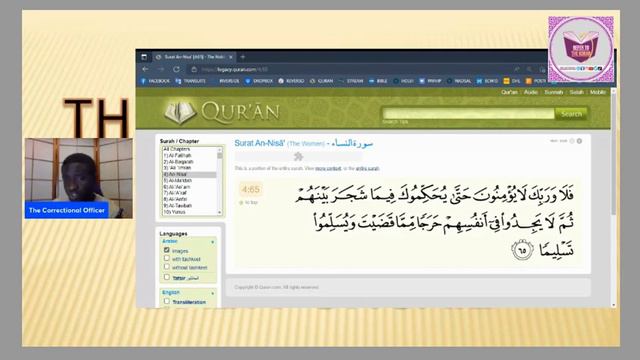Open a new tab with the plus icon
Viewport: 640px width, 360px height.
point(243,57)
